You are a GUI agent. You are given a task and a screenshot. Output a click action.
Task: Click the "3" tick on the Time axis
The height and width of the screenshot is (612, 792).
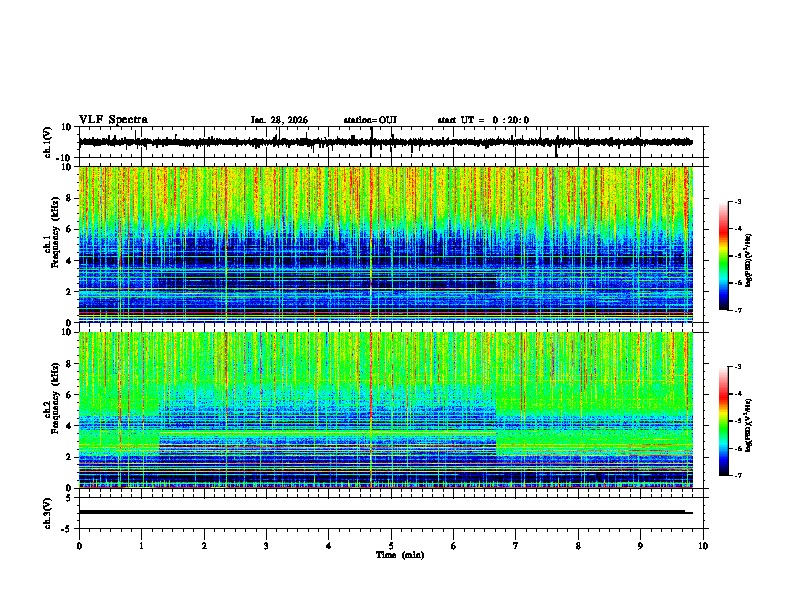pos(266,546)
